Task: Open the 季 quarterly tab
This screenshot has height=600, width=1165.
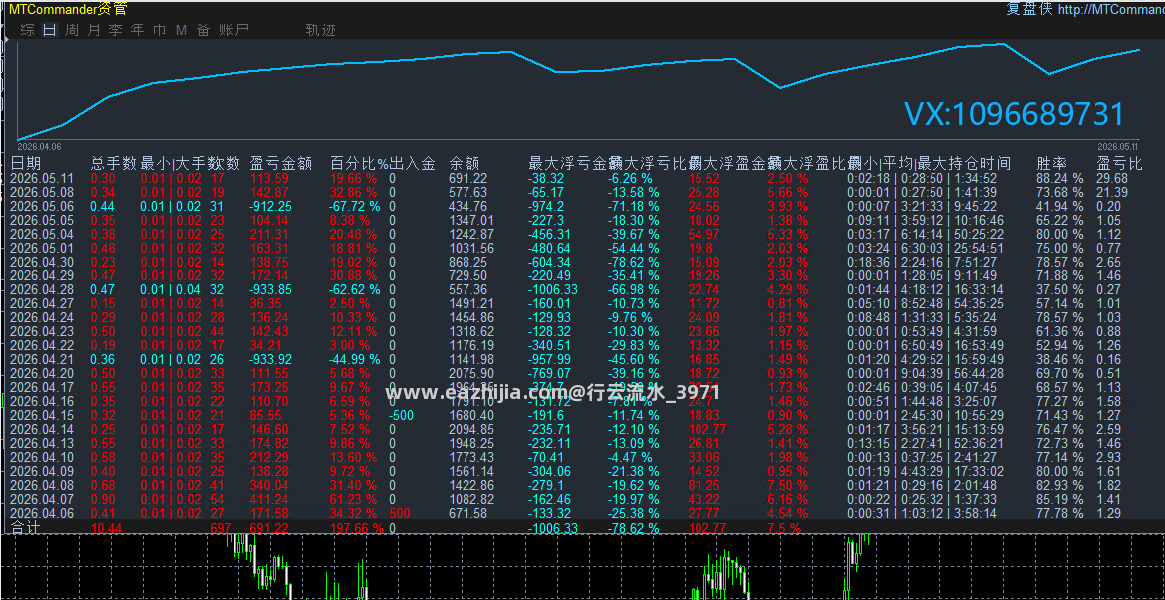Action: pyautogui.click(x=115, y=30)
